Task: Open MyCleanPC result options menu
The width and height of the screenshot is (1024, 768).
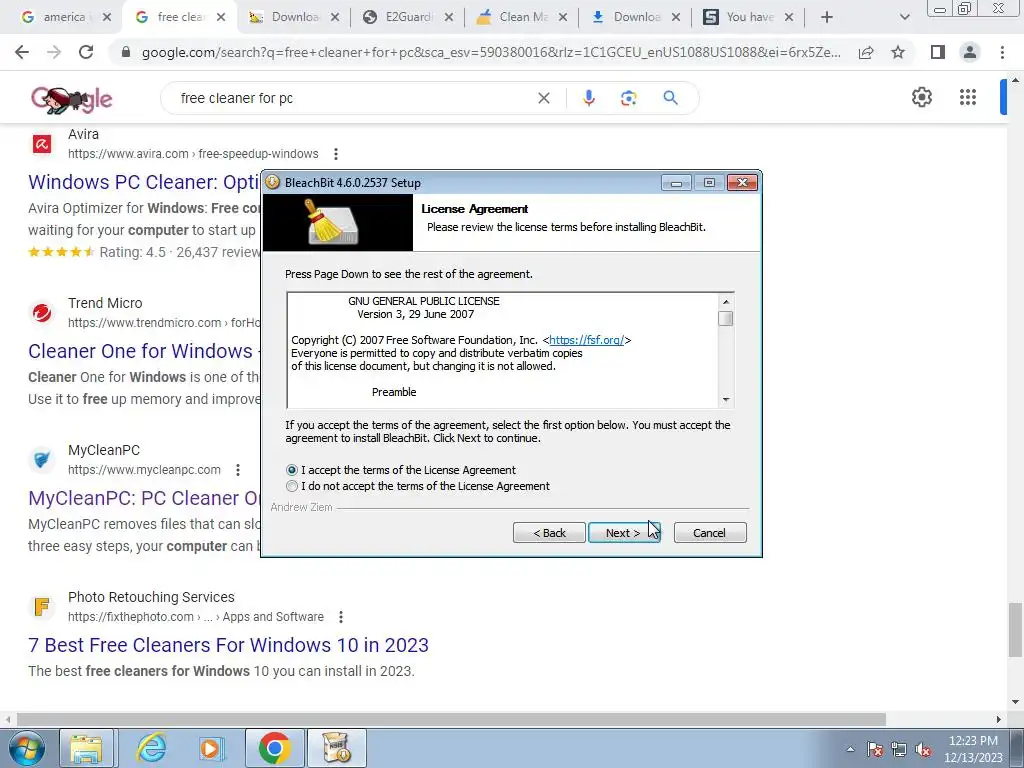Action: pyautogui.click(x=238, y=470)
